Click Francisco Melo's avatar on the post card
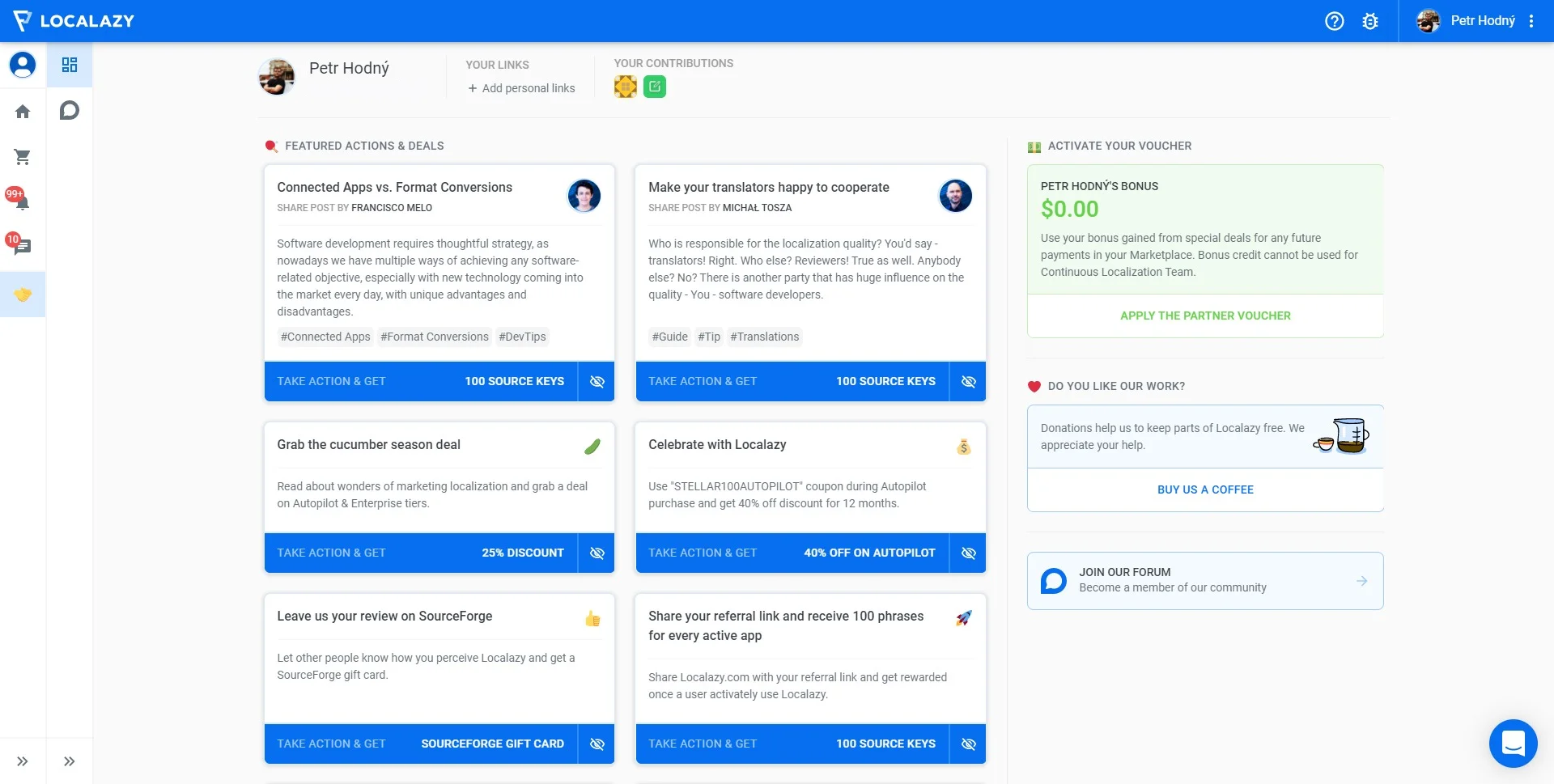 (x=584, y=196)
